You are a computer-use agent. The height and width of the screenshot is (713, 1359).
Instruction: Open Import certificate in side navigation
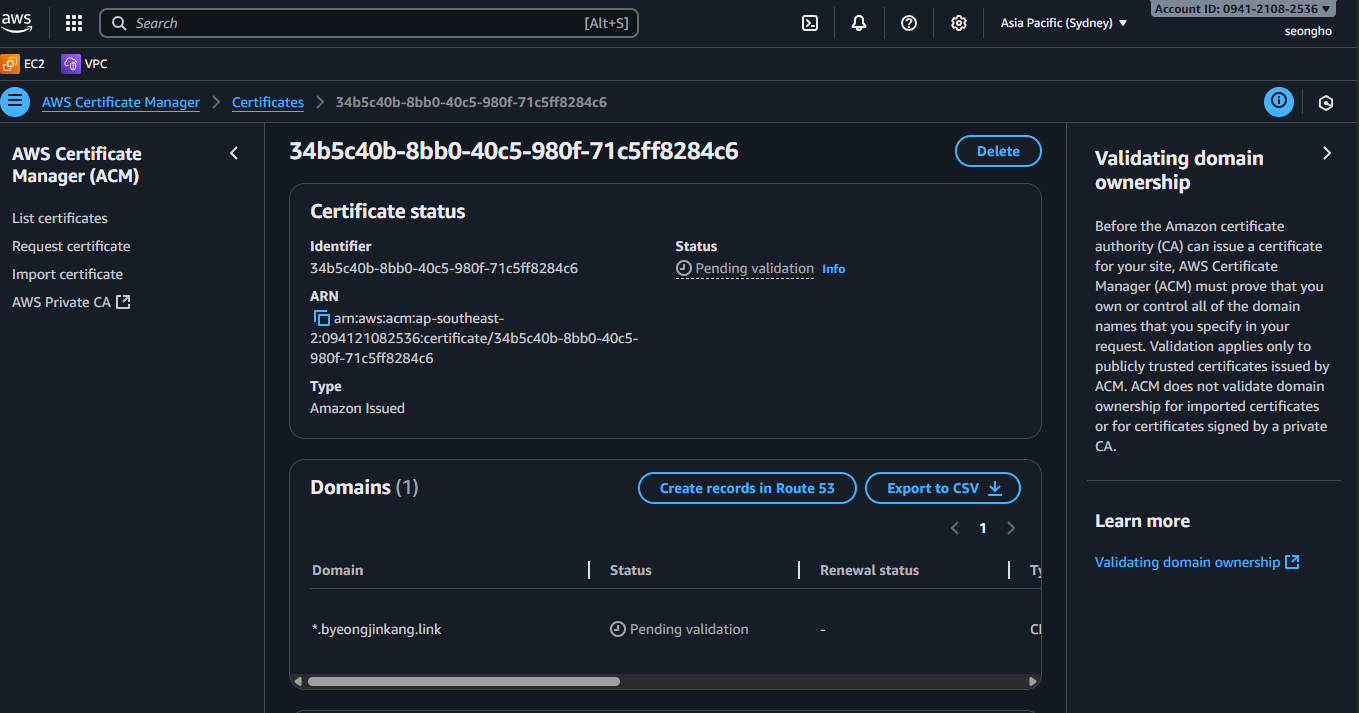pyautogui.click(x=68, y=274)
